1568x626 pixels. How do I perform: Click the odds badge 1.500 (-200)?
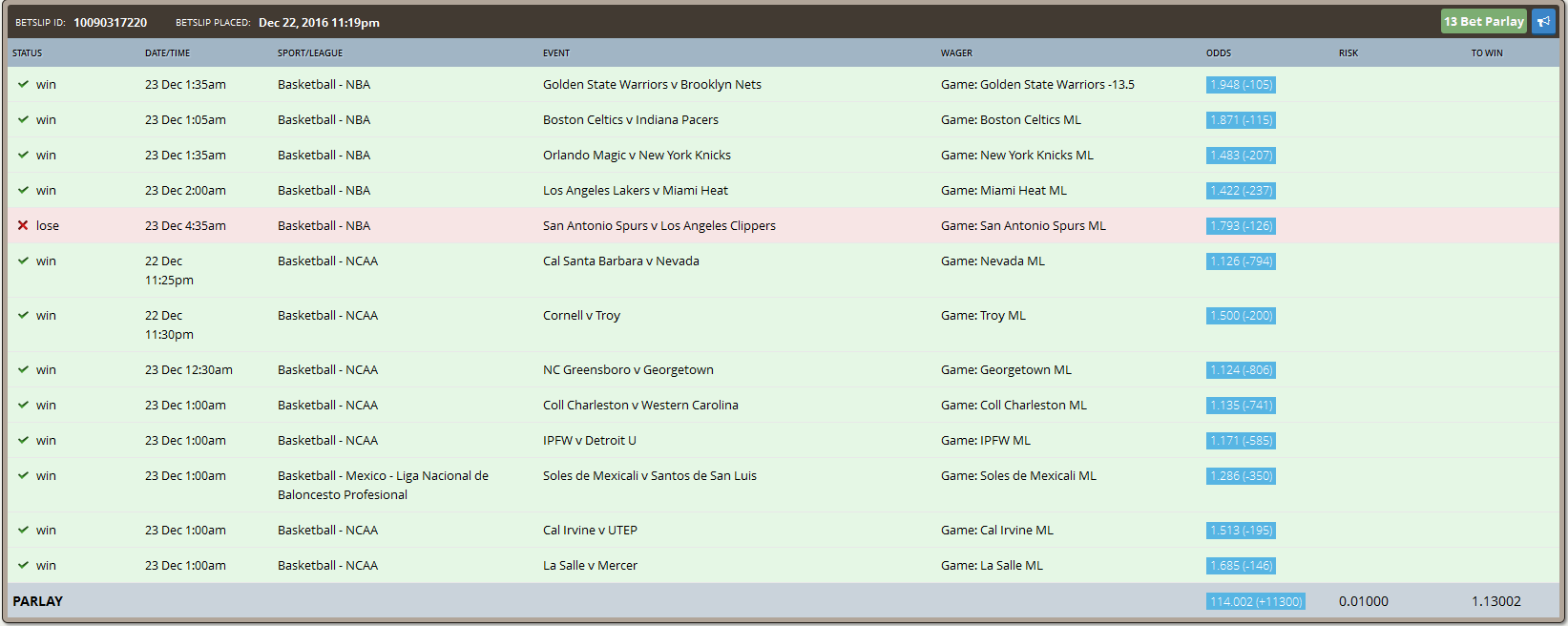[x=1241, y=316]
